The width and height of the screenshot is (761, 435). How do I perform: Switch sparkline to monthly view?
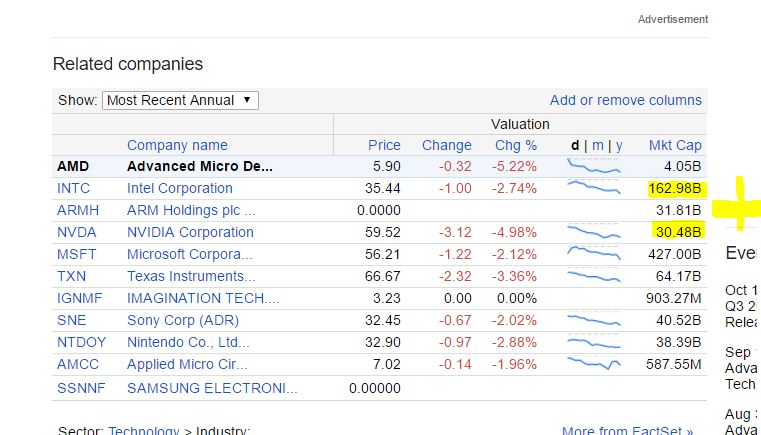coord(598,145)
